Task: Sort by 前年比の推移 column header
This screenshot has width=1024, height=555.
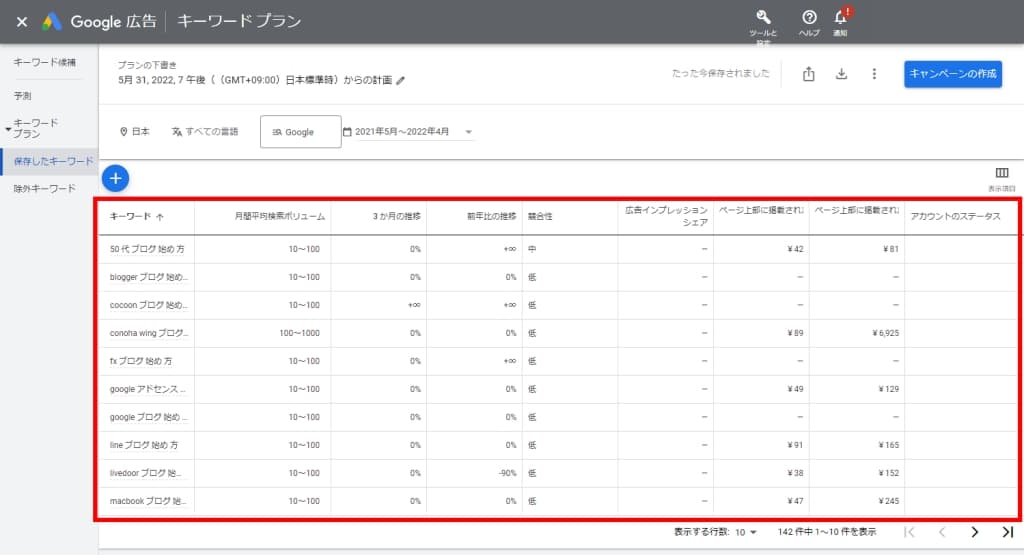Action: click(491, 216)
